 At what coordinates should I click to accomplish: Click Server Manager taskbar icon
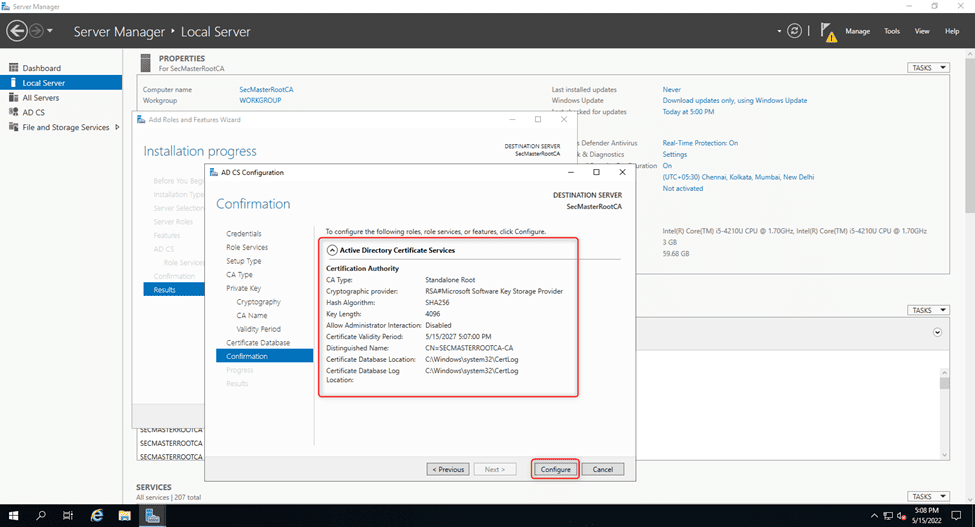152,516
